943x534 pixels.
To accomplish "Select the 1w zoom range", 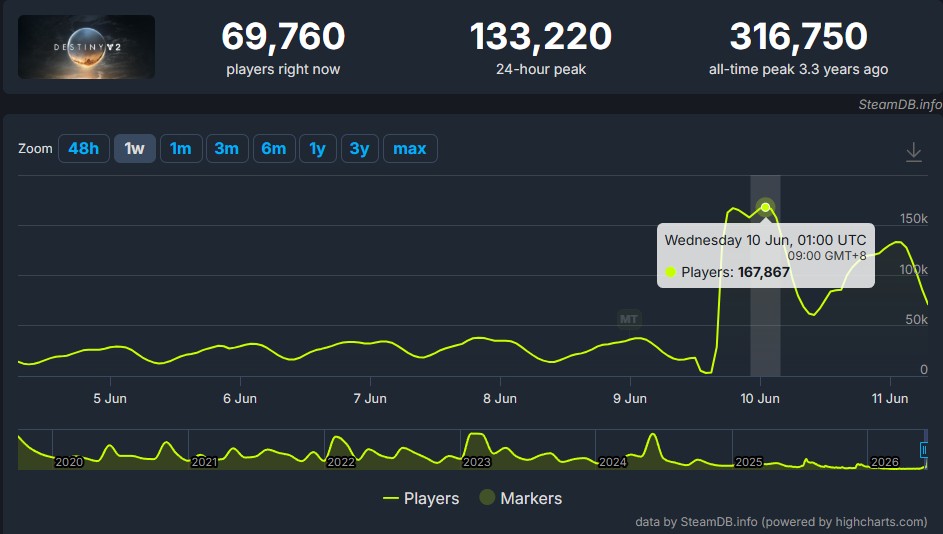I will tap(135, 149).
